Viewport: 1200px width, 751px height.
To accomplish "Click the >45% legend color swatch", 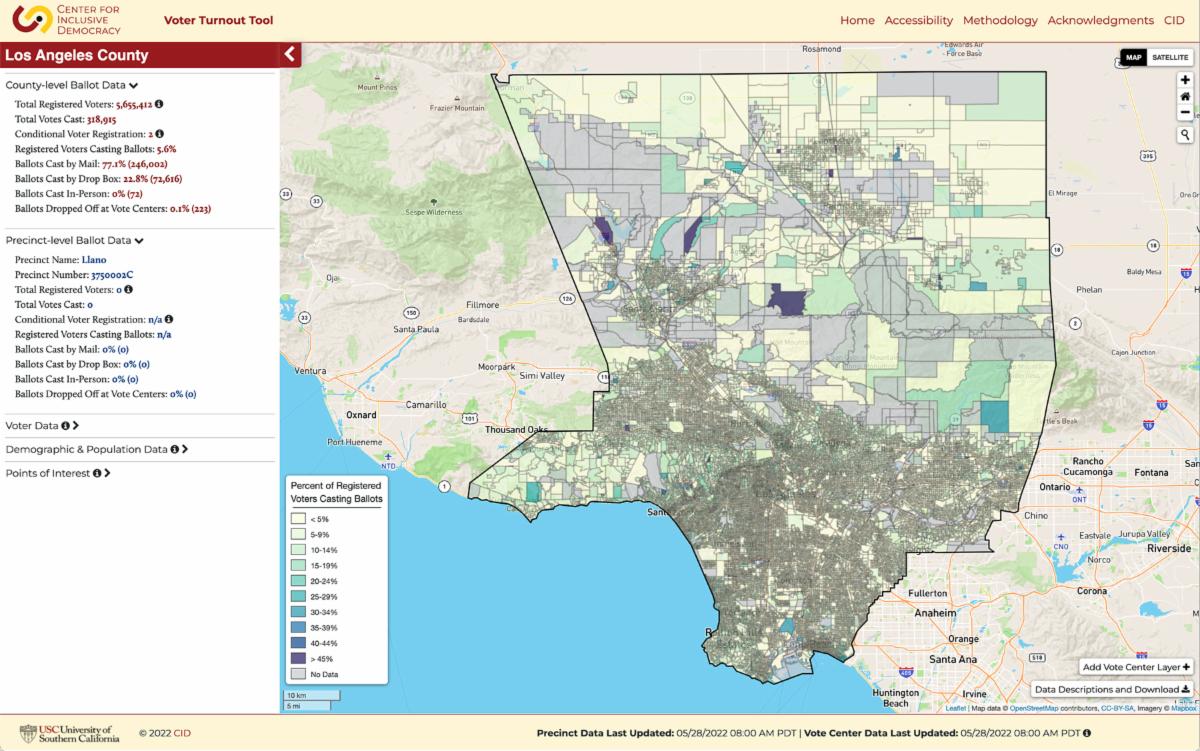I will click(298, 659).
